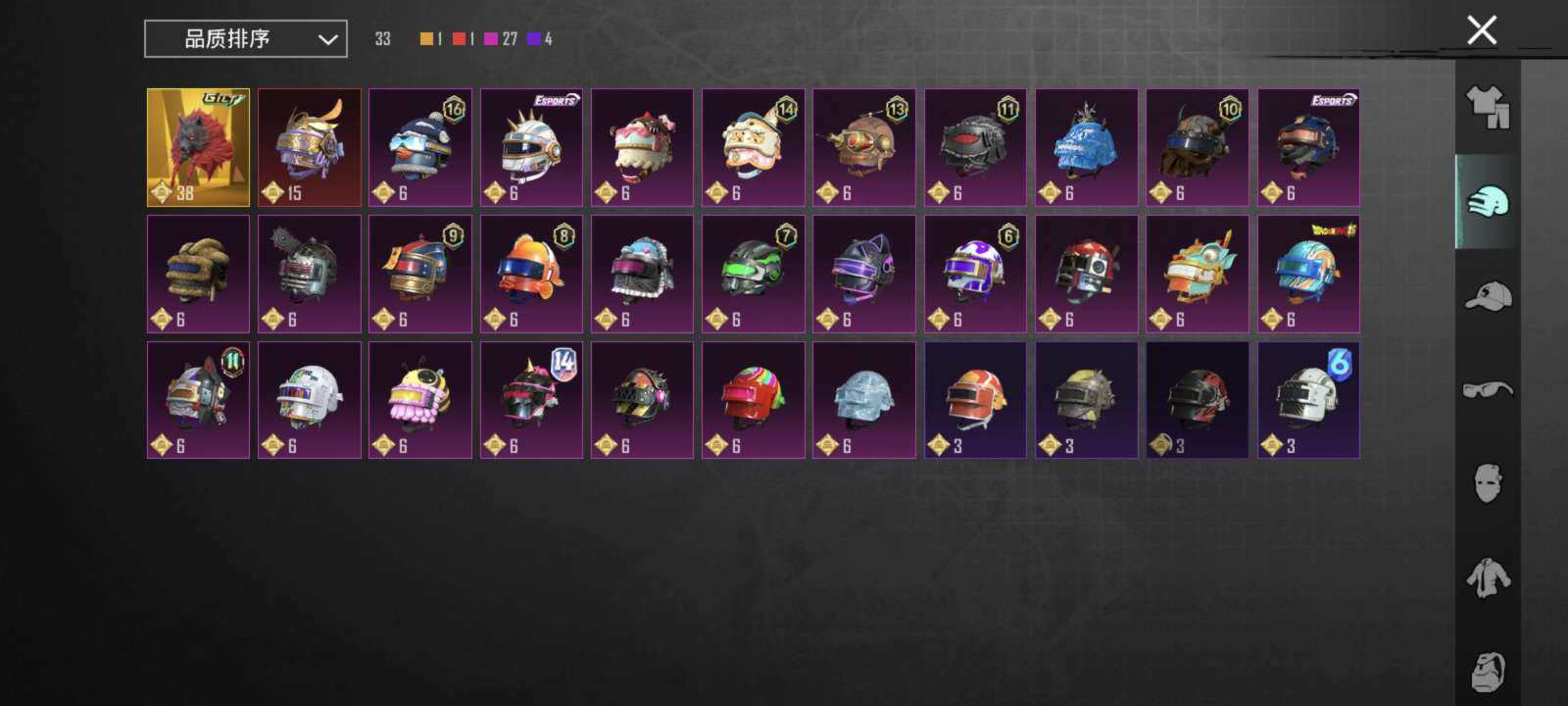
Task: Select the gold wolf helmet worth 38
Action: 198,148
